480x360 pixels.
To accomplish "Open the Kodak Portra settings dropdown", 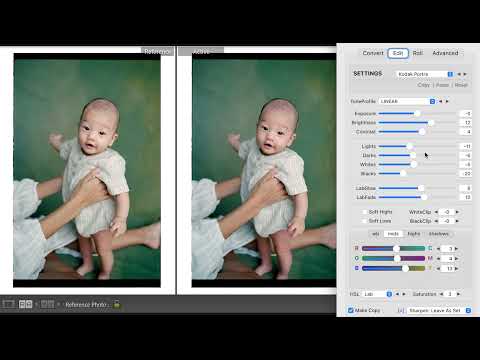I will (x=425, y=74).
